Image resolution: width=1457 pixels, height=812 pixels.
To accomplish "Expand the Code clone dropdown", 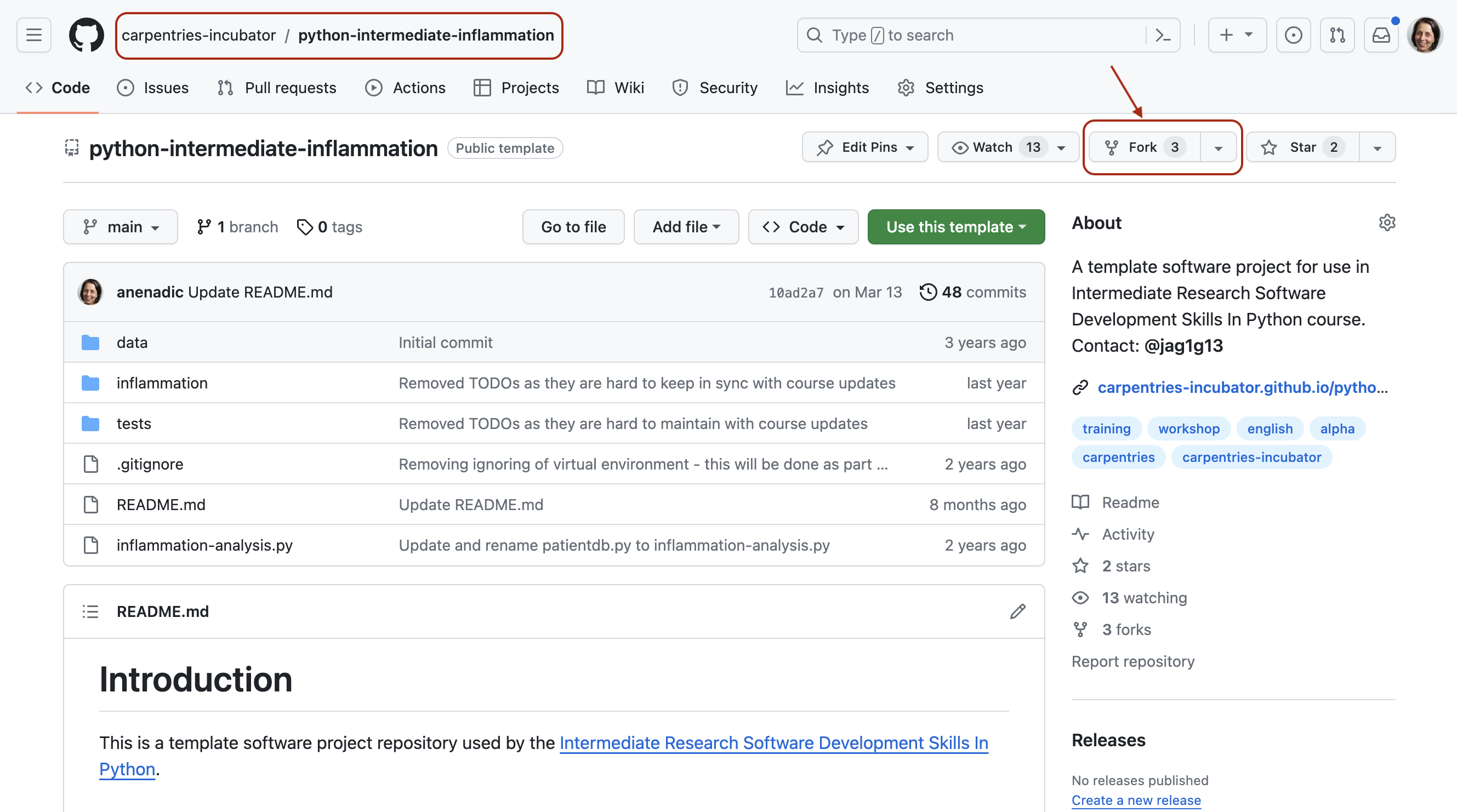I will pyautogui.click(x=803, y=227).
